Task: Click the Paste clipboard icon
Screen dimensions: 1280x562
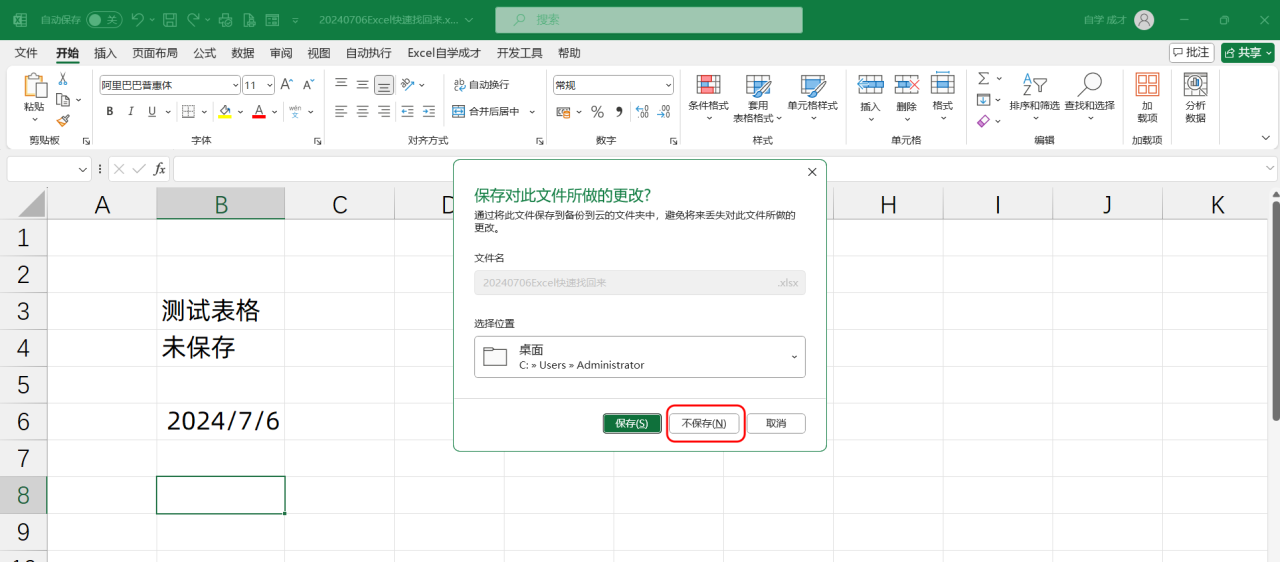Action: pyautogui.click(x=34, y=86)
